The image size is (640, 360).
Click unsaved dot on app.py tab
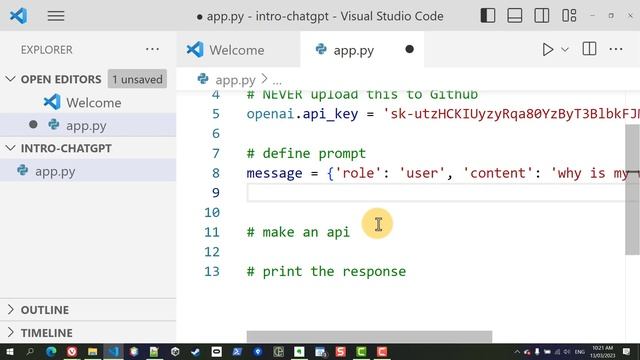pos(409,49)
